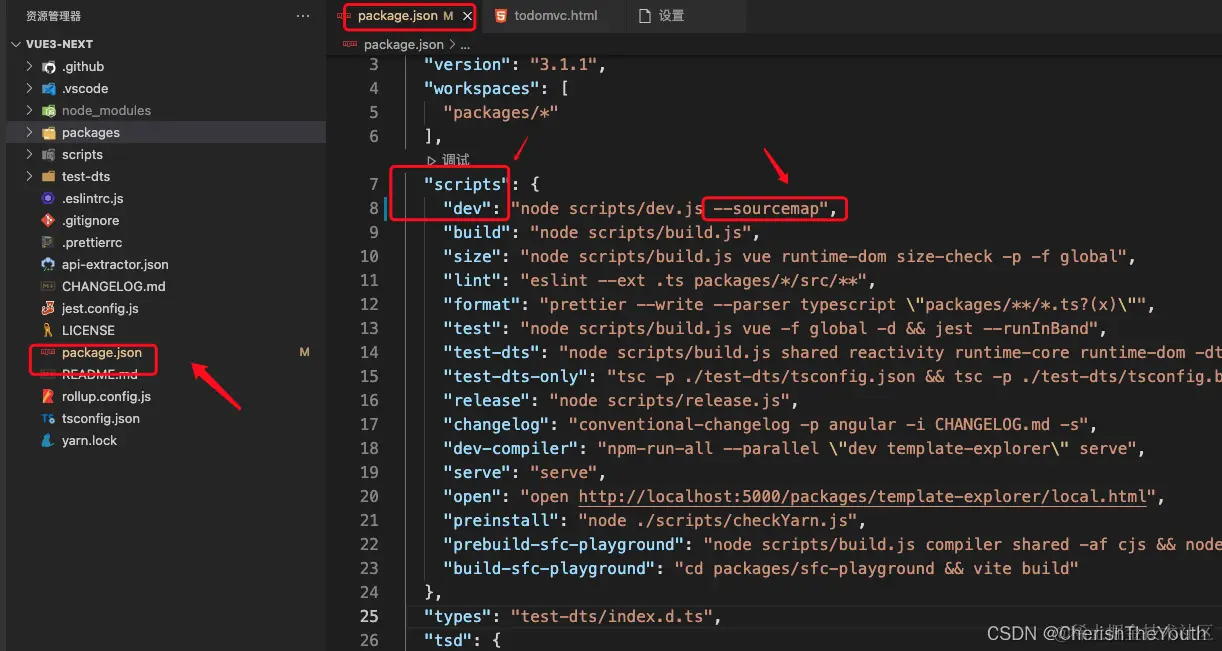Click the CHANGELOG.md markdown icon
Viewport: 1222px width, 651px height.
point(48,287)
